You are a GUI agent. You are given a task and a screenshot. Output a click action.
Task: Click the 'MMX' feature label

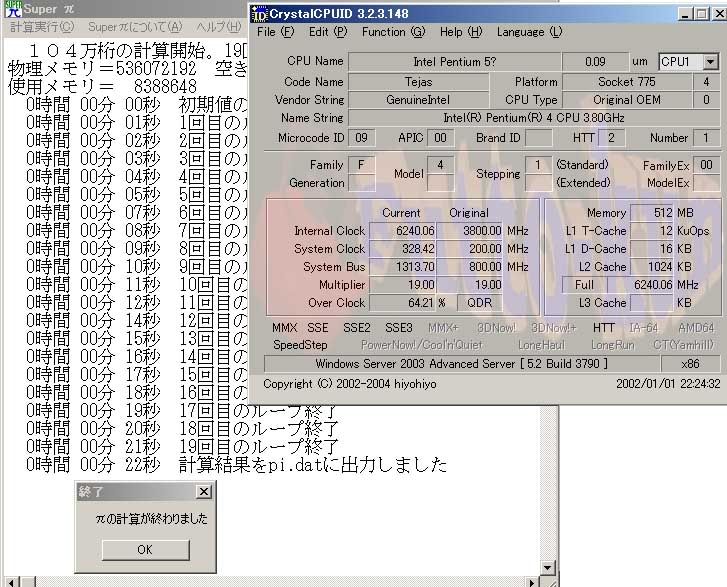pyautogui.click(x=284, y=328)
